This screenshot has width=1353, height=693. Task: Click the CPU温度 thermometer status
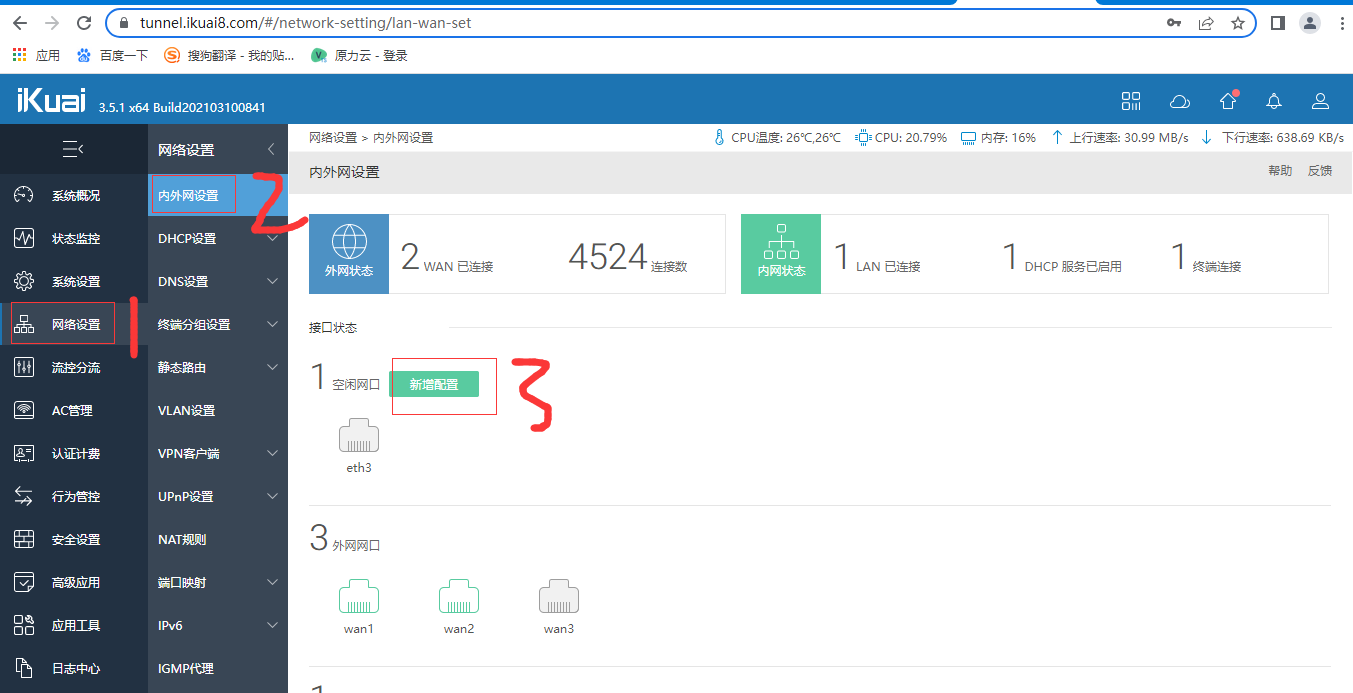(777, 138)
